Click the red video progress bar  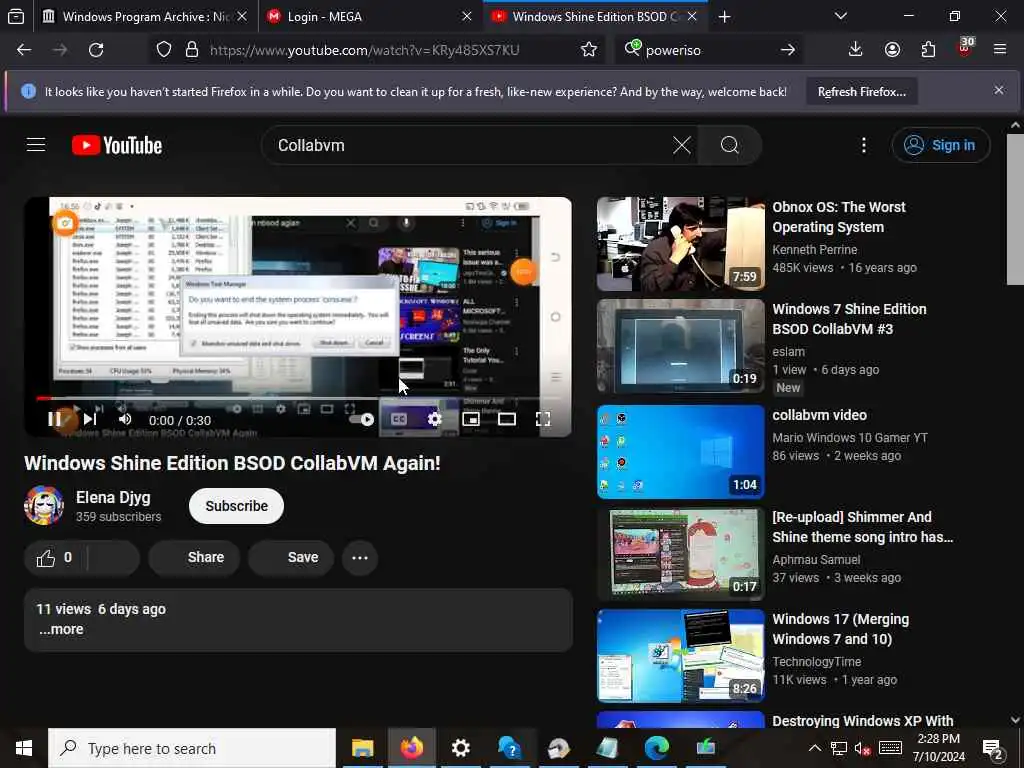[298, 397]
